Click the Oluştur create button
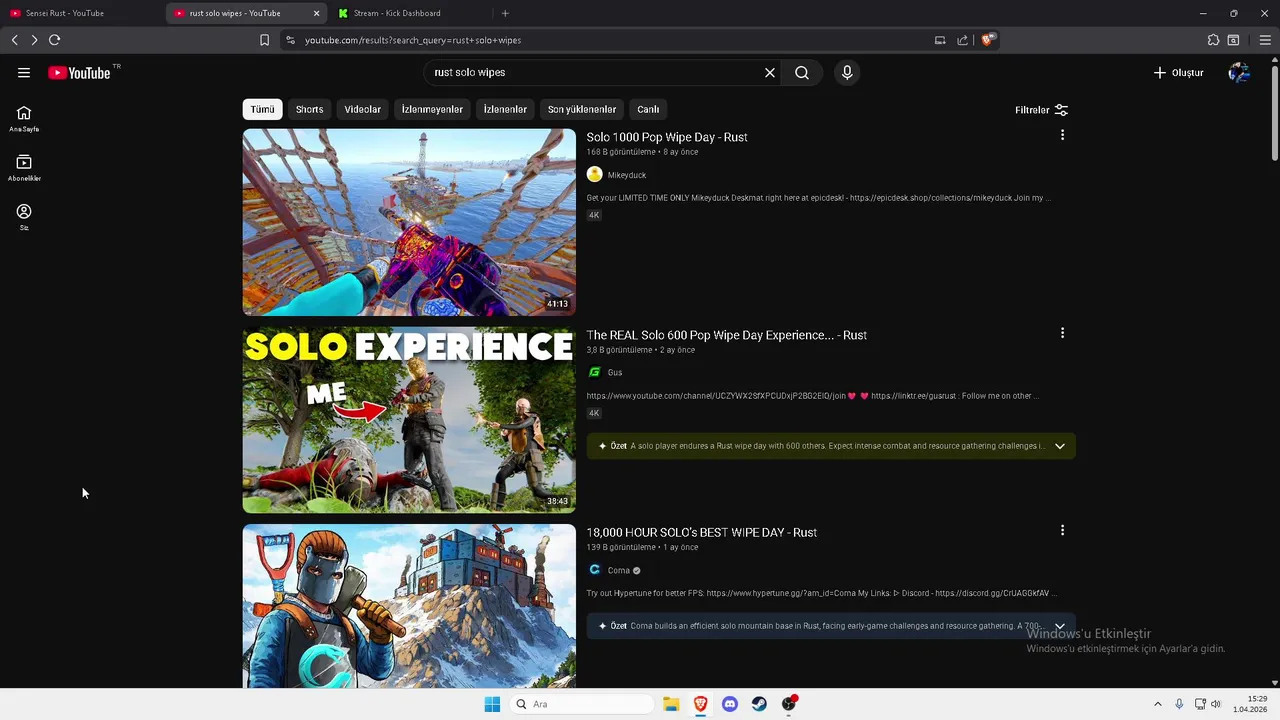This screenshot has height=720, width=1280. [x=1178, y=73]
